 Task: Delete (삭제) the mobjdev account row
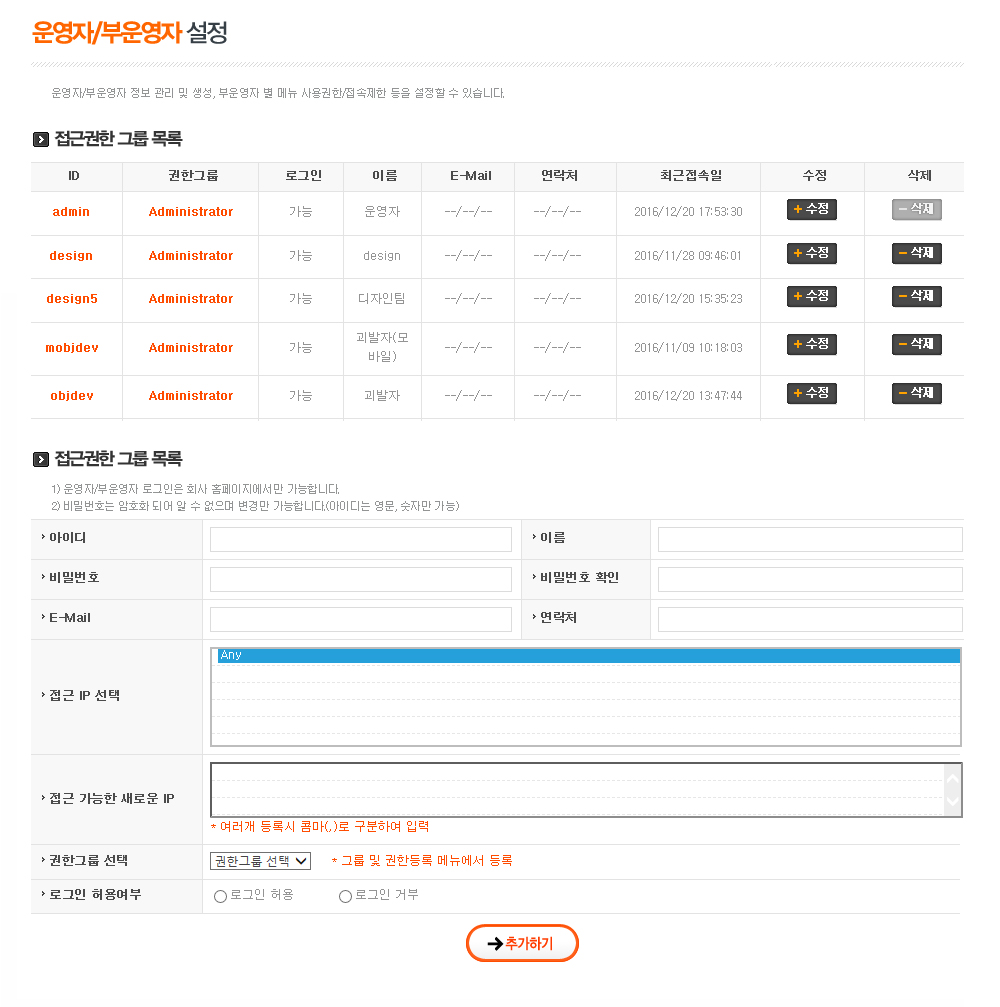[916, 345]
